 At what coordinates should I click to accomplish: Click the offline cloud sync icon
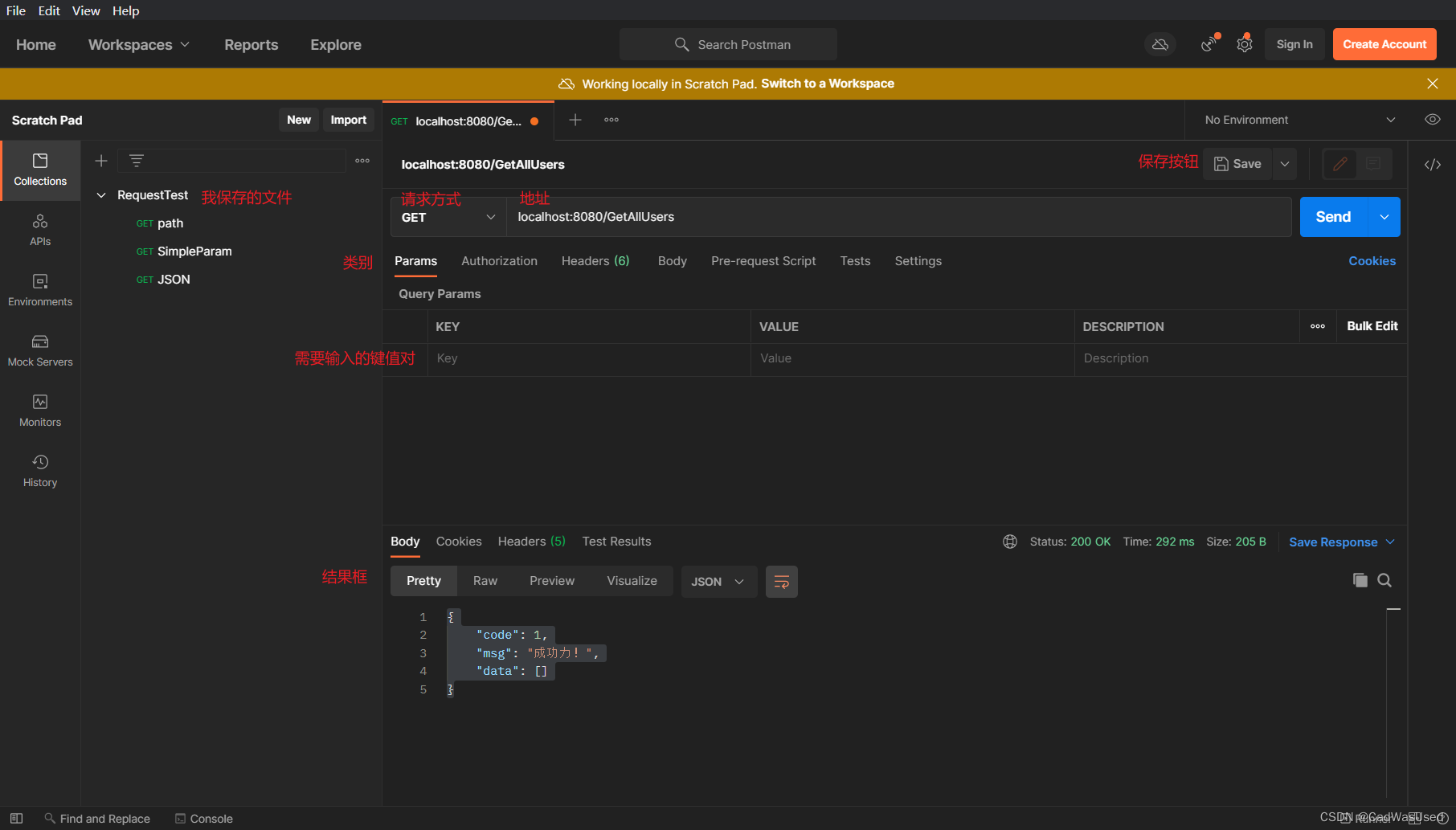pyautogui.click(x=1160, y=44)
